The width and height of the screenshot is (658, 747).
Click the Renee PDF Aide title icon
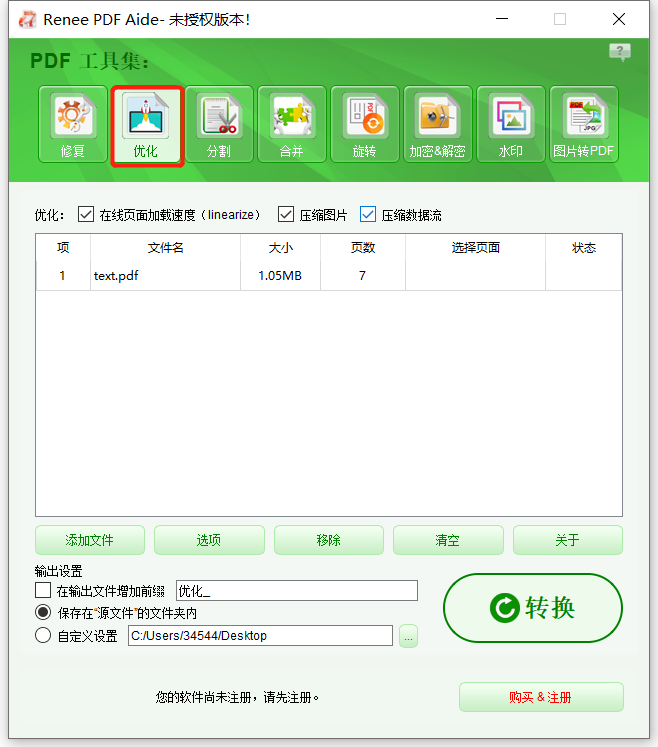click(x=27, y=20)
